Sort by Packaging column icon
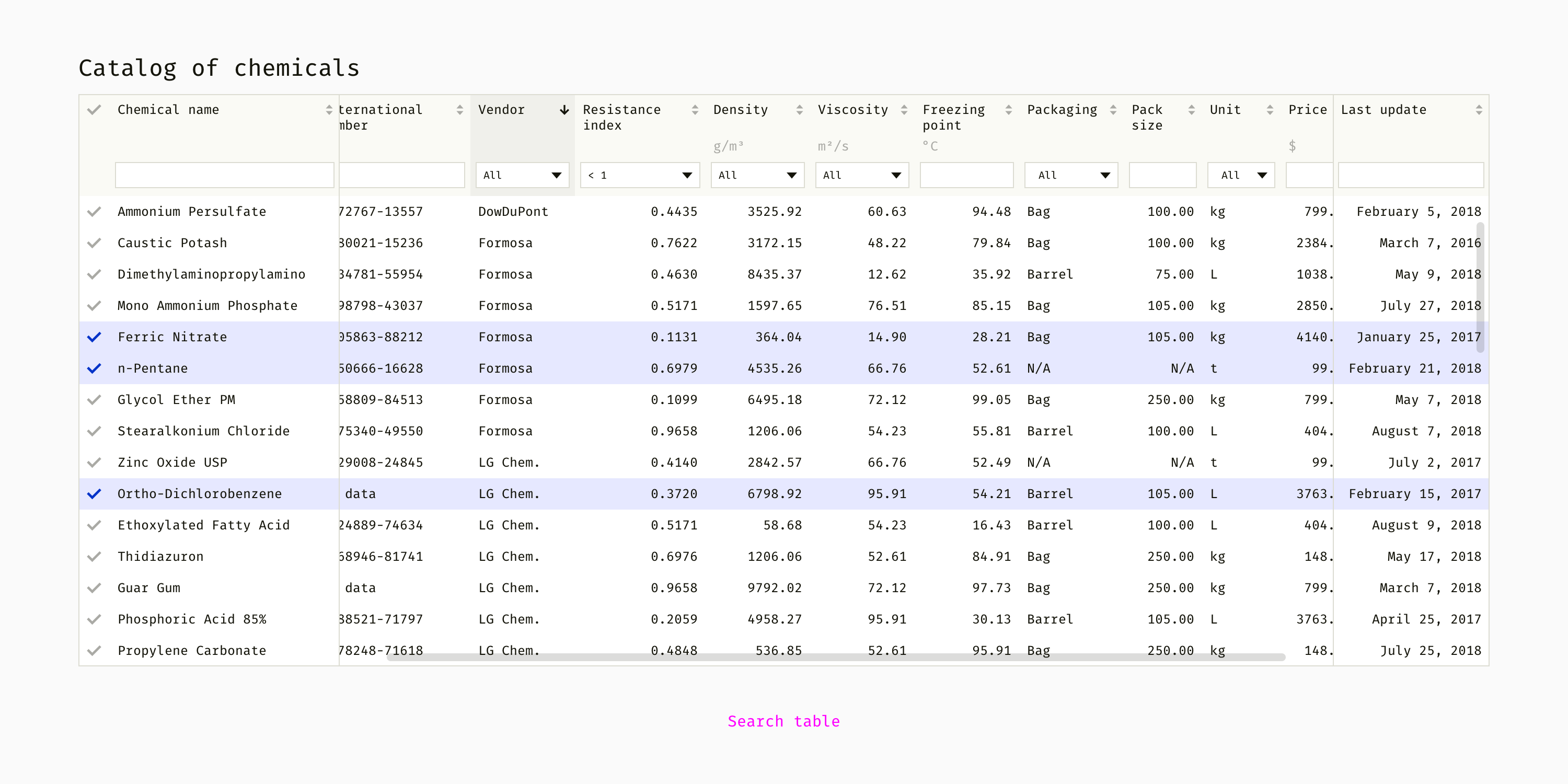Screen dimensions: 1568x784 pos(1113,110)
